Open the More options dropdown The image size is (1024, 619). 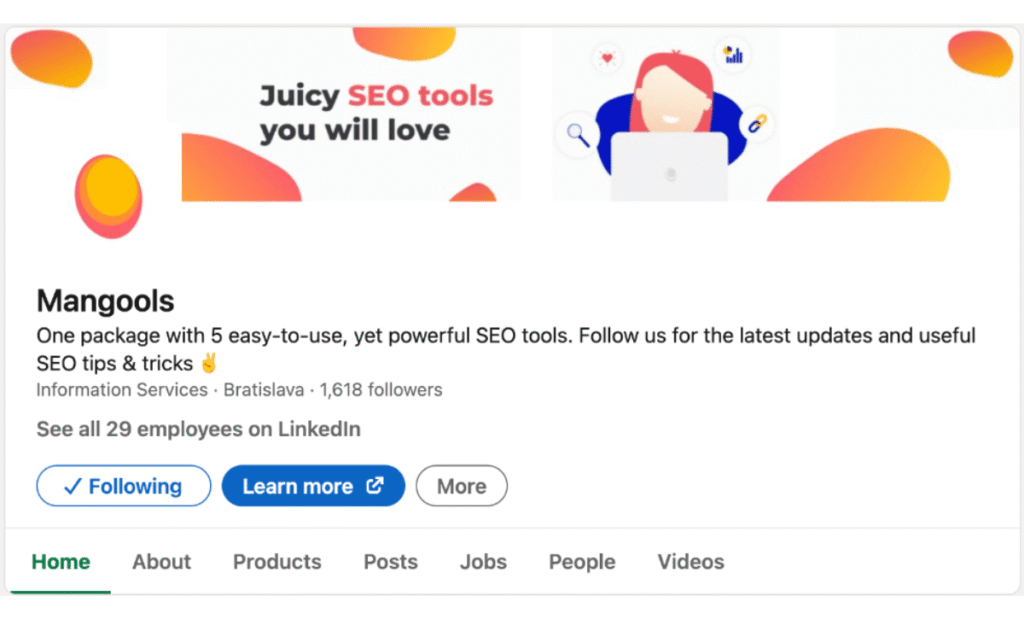pyautogui.click(x=461, y=486)
